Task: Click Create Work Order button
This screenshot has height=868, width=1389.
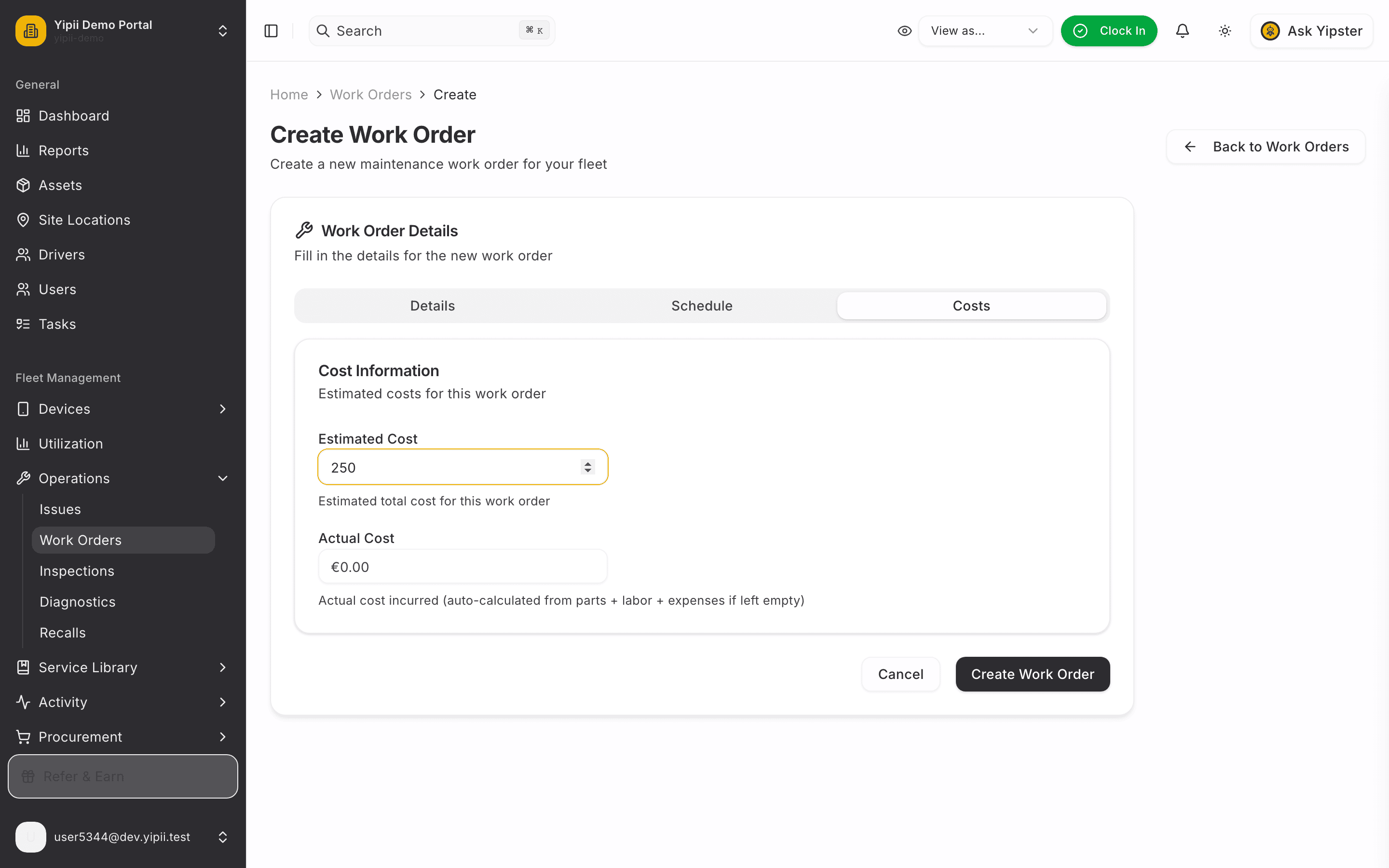Action: 1033,674
